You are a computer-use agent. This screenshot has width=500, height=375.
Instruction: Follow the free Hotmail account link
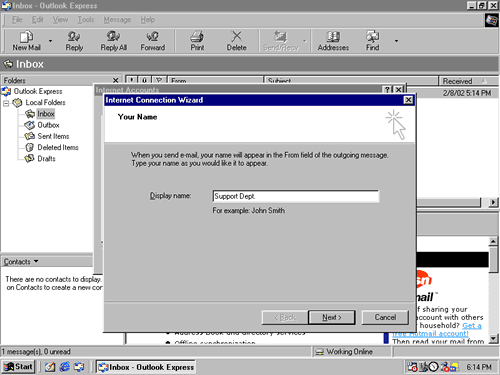tap(437, 330)
